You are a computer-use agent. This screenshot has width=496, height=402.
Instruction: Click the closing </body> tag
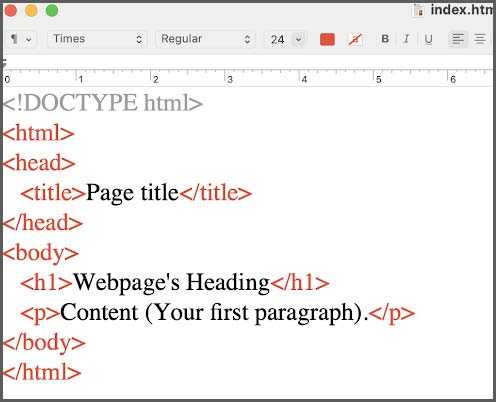(44, 343)
